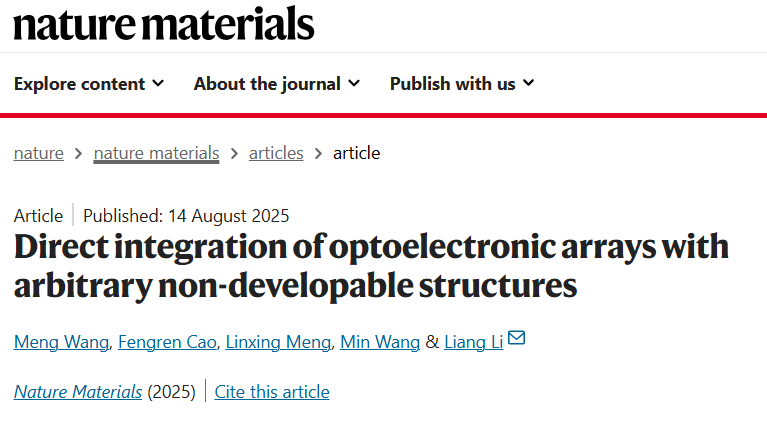Expand the About the journal arrow
This screenshot has width=767, height=425.
[x=354, y=83]
